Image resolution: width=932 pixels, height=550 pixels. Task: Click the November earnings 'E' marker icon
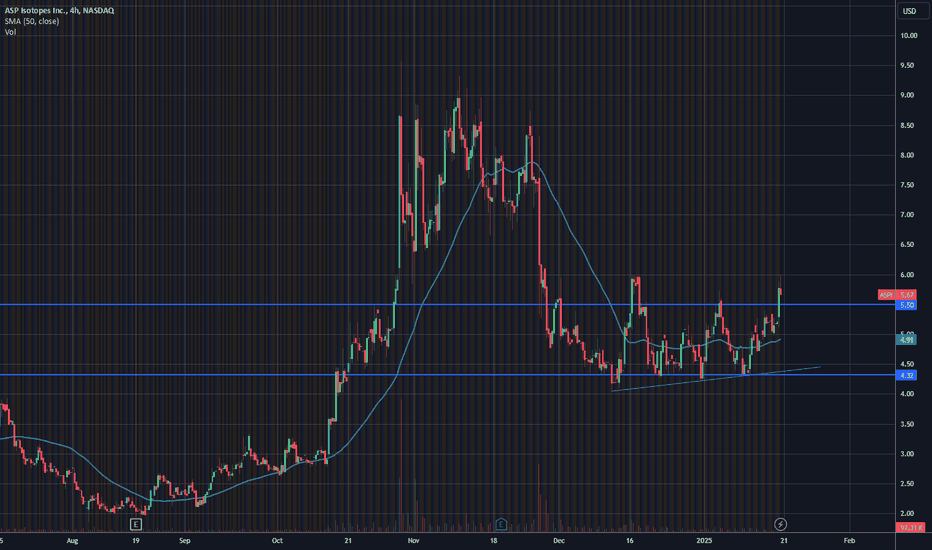click(500, 524)
